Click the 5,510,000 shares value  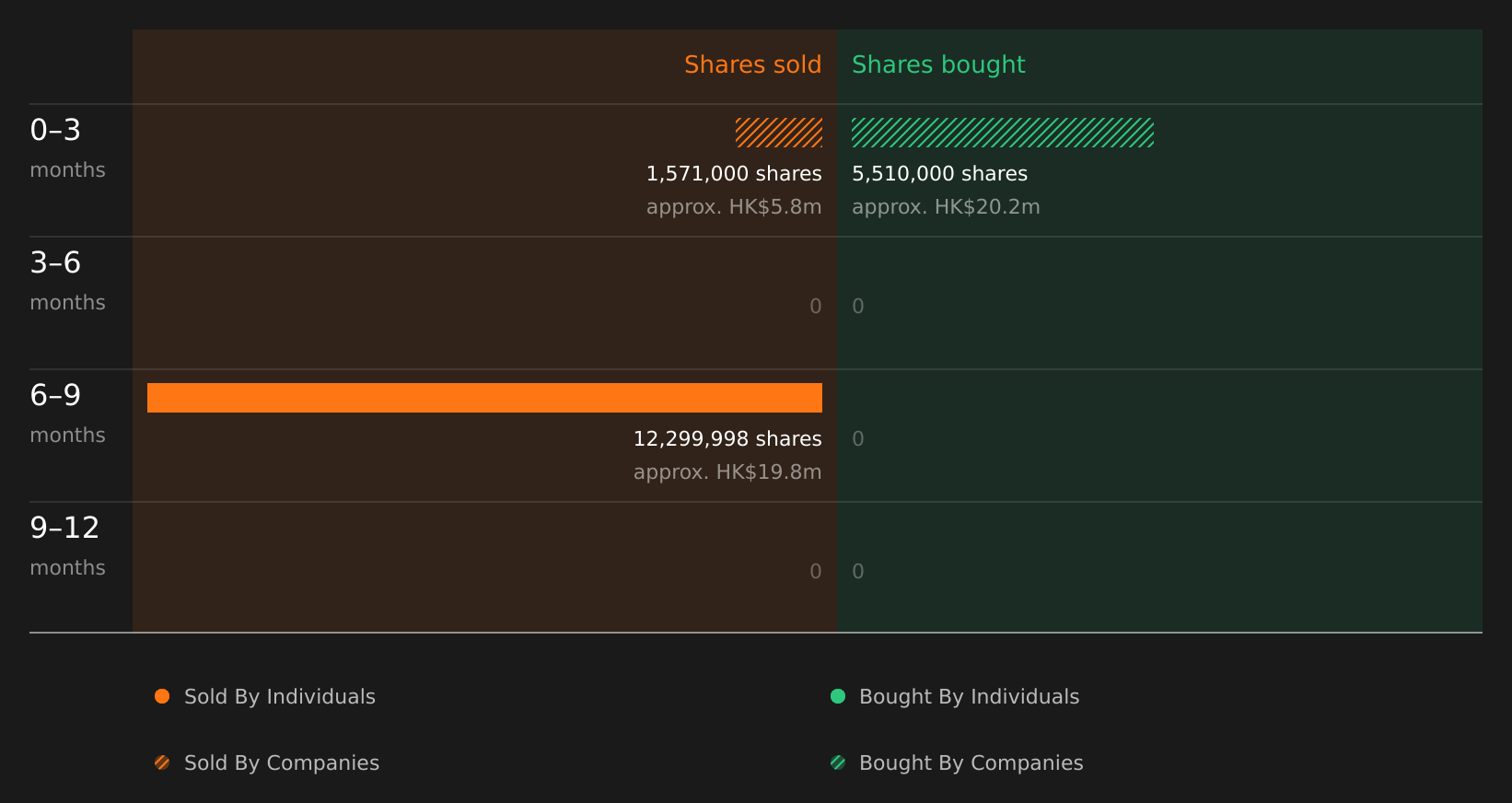pos(939,174)
